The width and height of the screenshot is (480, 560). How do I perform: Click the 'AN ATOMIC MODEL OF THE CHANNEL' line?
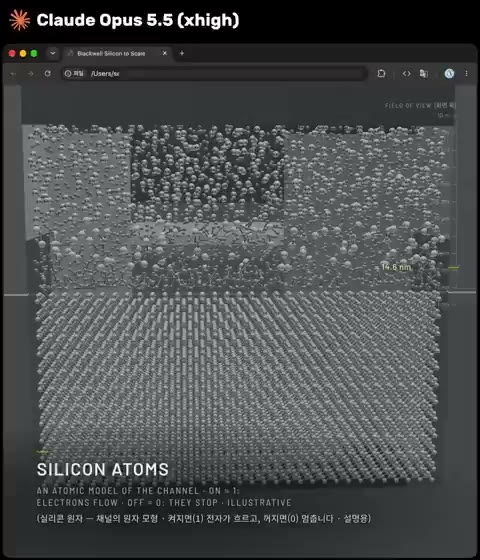click(x=138, y=491)
